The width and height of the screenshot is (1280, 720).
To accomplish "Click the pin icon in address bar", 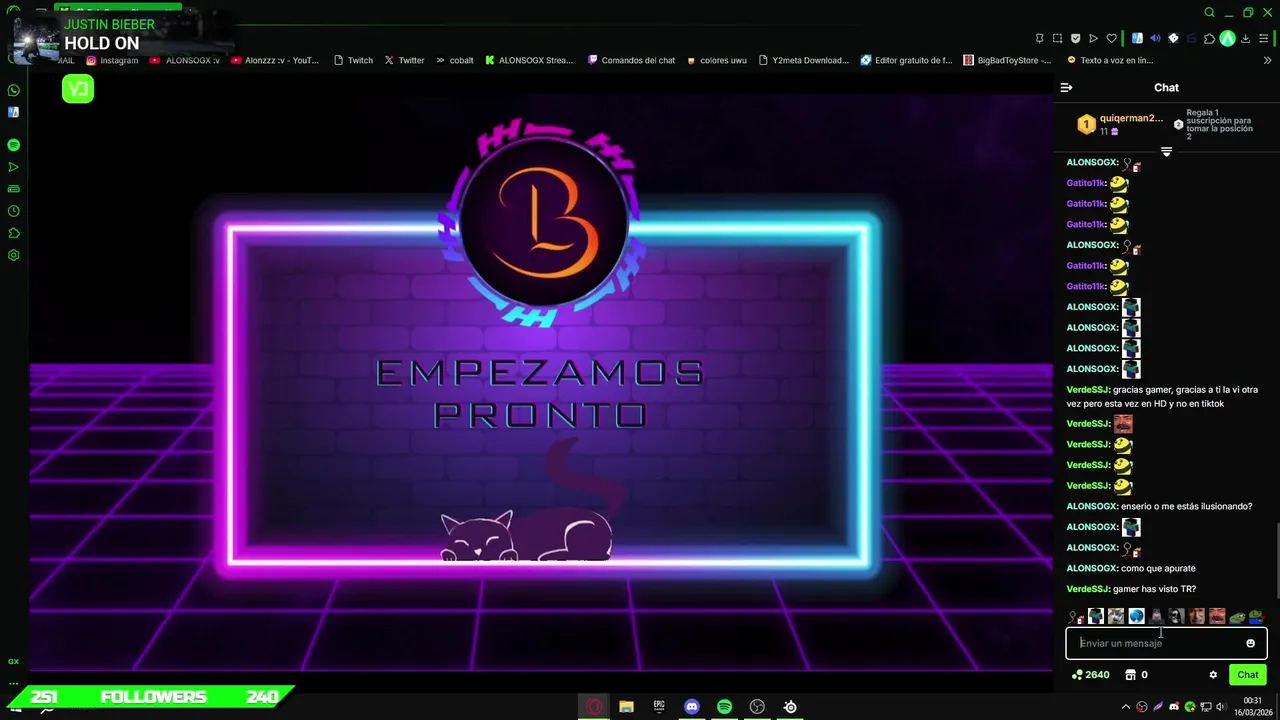I will tap(1040, 38).
